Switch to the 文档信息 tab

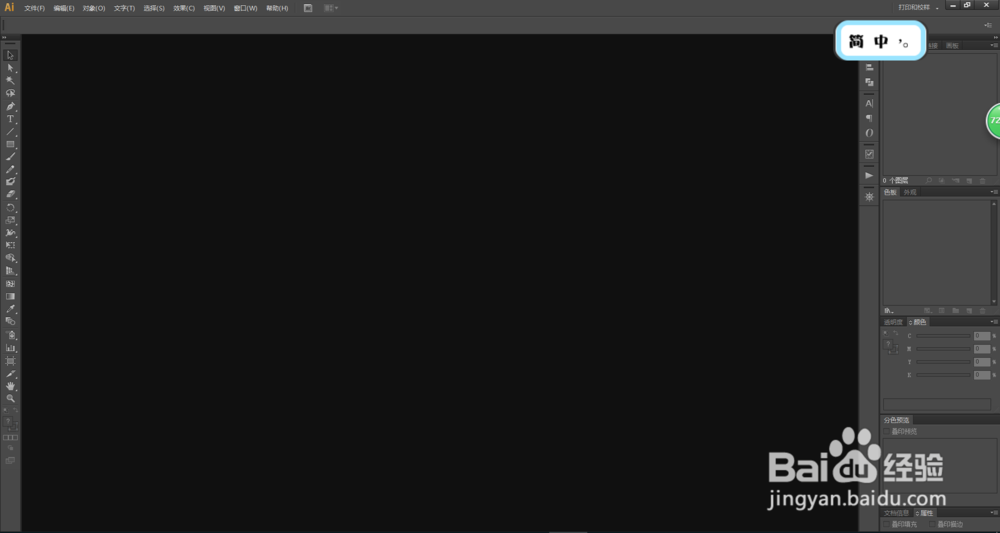pos(897,513)
